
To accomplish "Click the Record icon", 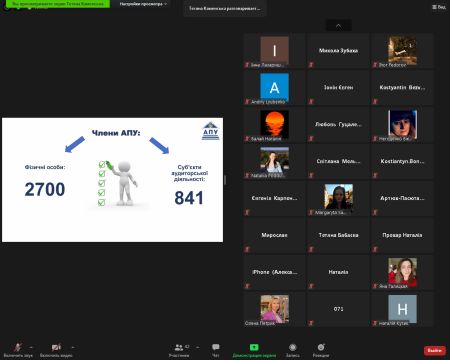I will coord(292,350).
